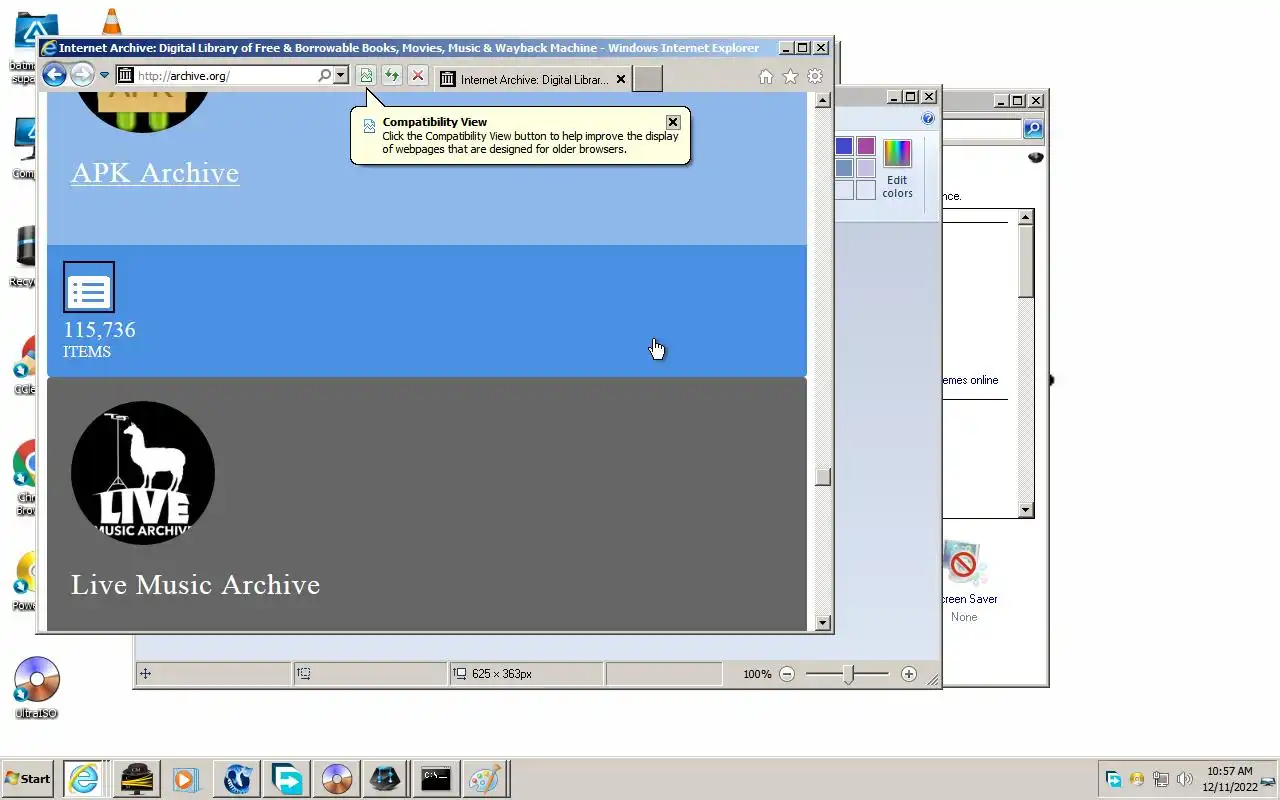Click Internet Explorer taskbar icon
Image resolution: width=1280 pixels, height=800 pixels.
(x=84, y=778)
